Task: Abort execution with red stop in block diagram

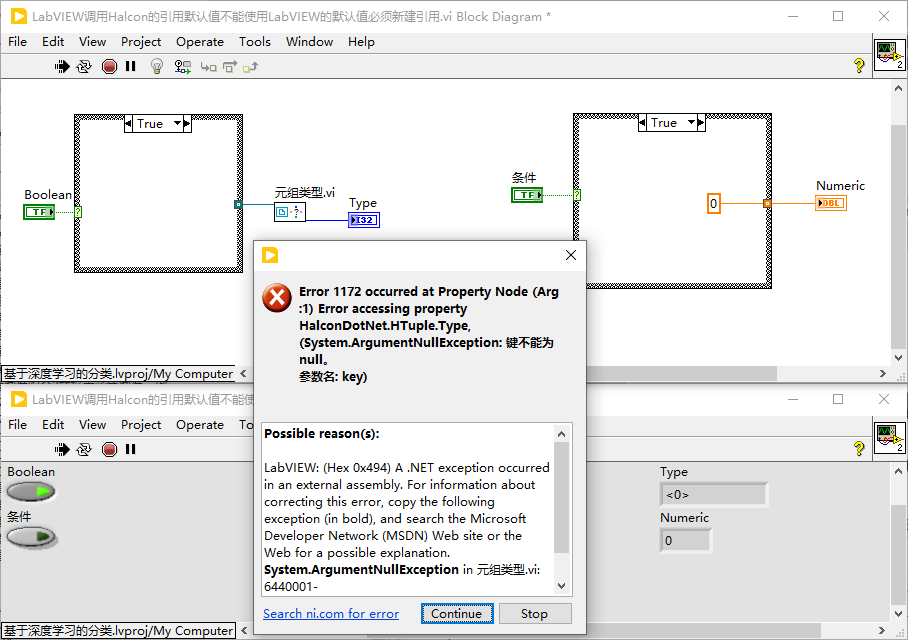Action: pyautogui.click(x=109, y=67)
